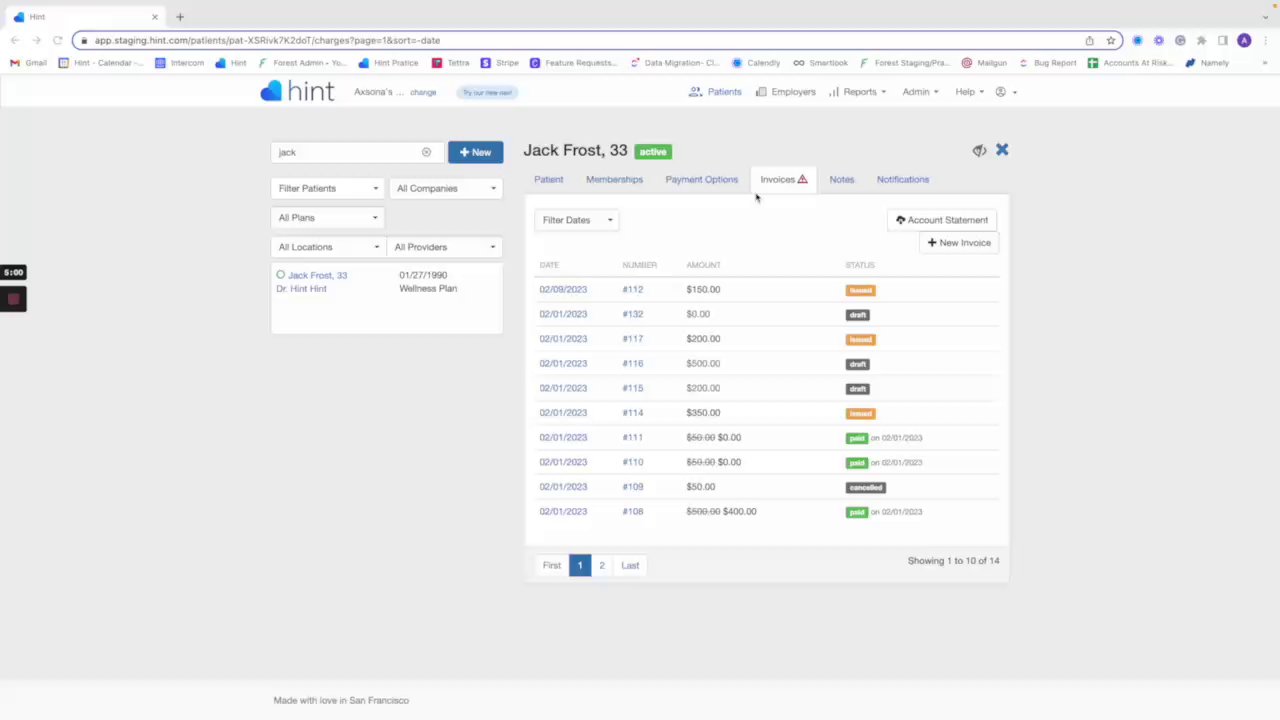Expand All Companies dropdown
This screenshot has height=720, width=1280.
click(x=446, y=188)
